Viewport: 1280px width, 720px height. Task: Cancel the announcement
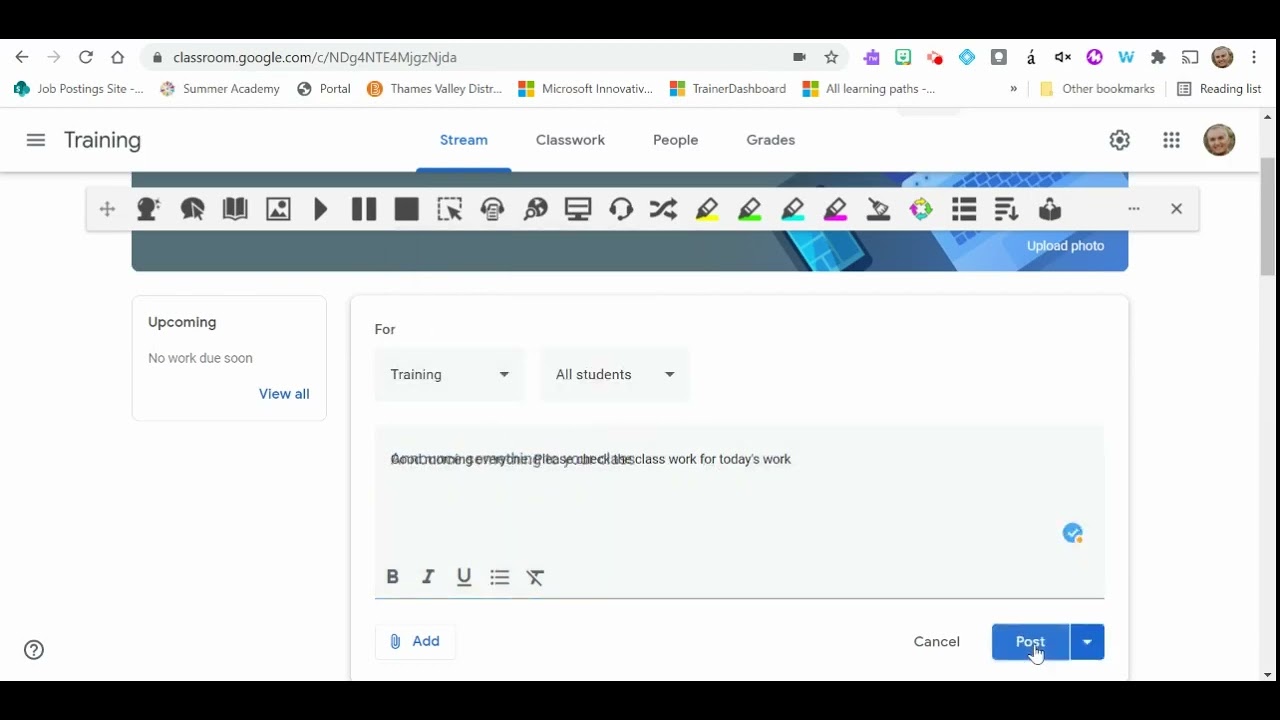936,642
